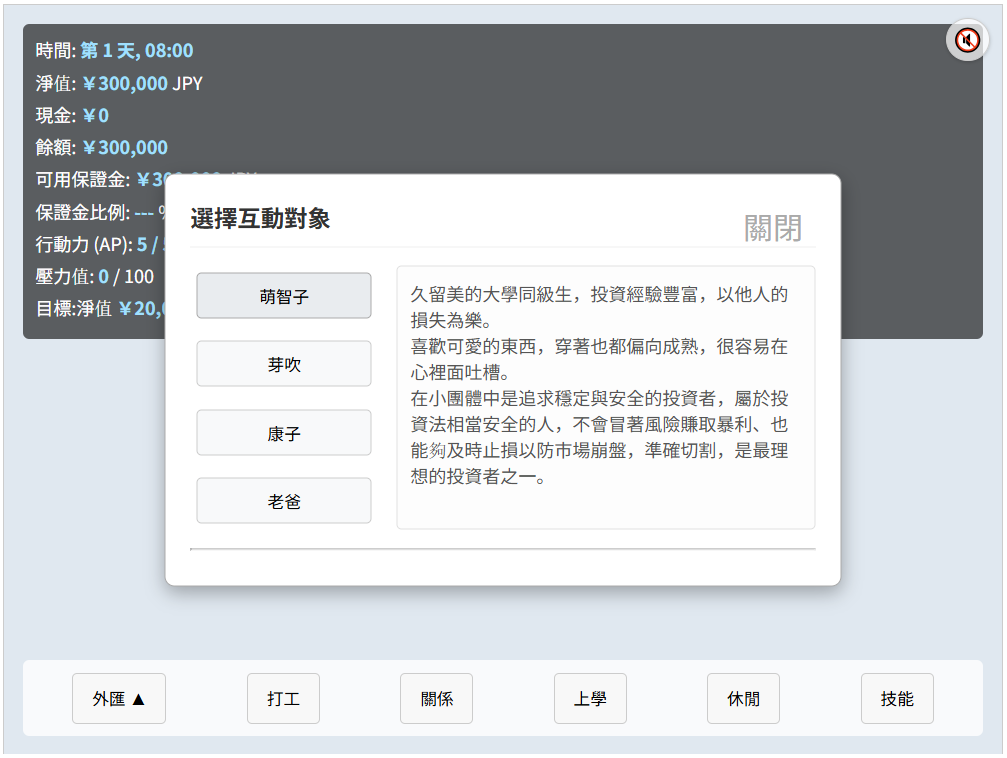
Task: Click the 淨值 ¥300,000 JPY readout
Action: pos(142,83)
